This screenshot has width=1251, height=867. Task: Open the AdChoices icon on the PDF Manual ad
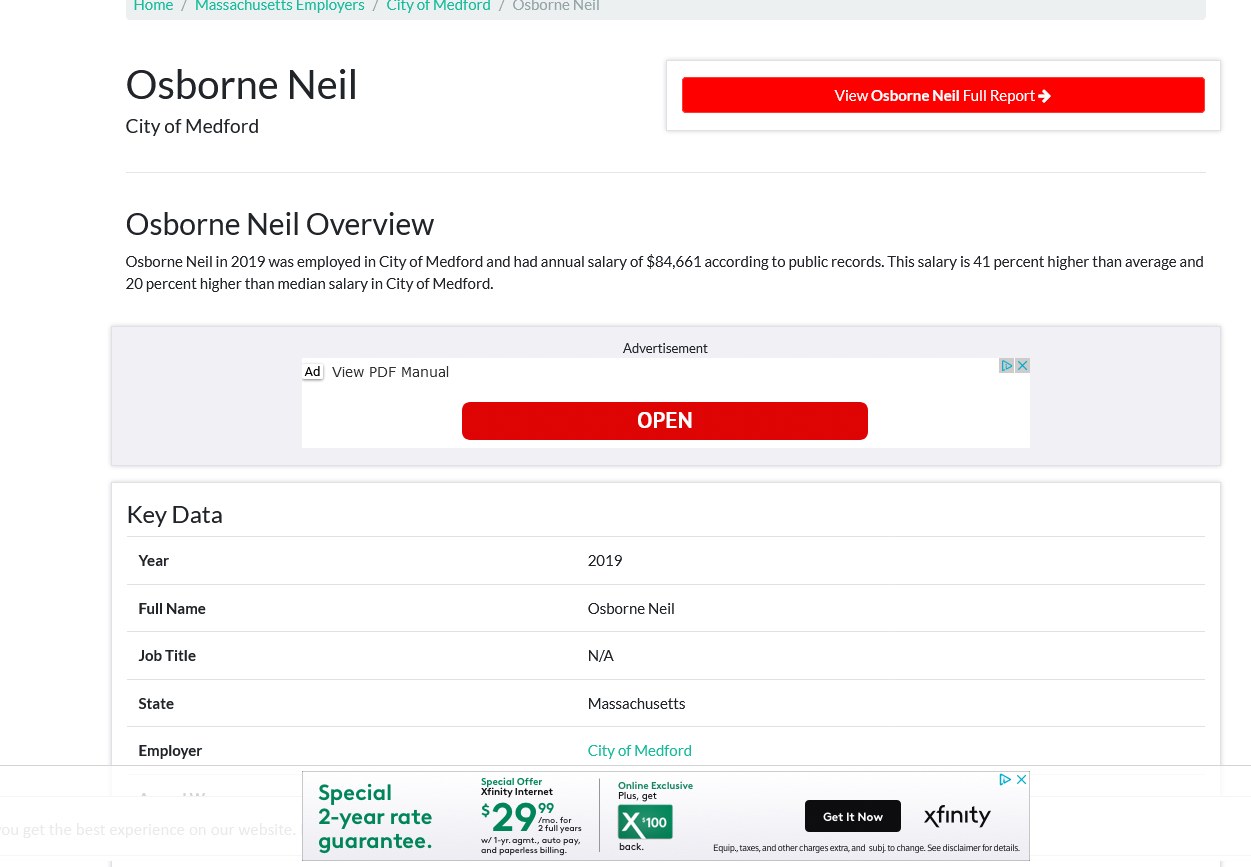pos(1006,365)
